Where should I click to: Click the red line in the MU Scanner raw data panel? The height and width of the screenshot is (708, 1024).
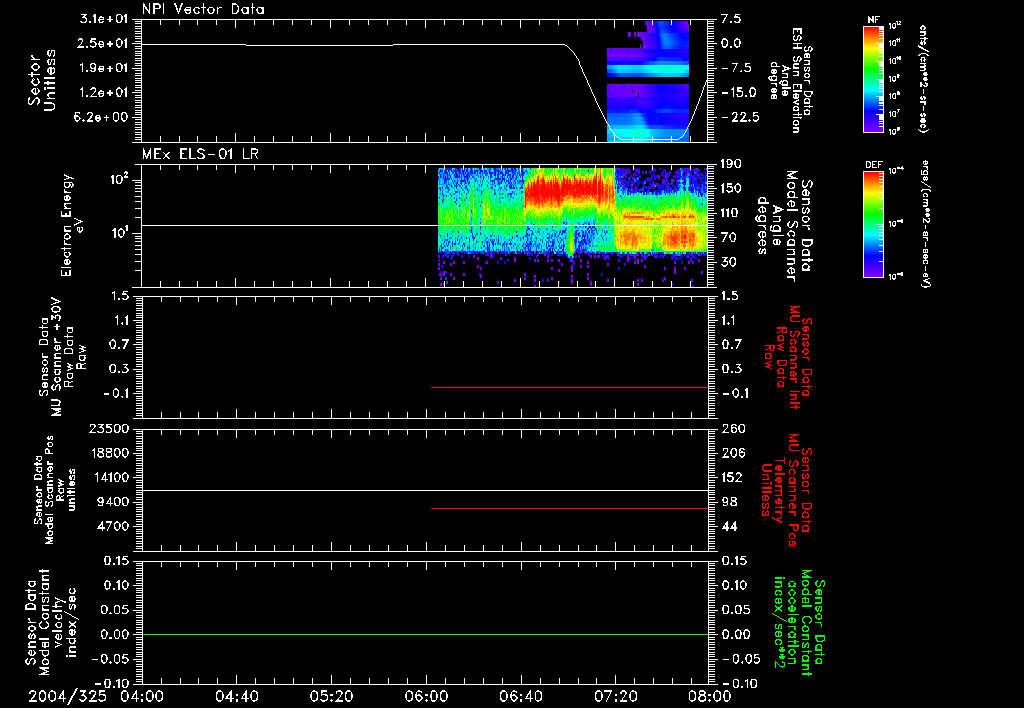[569, 387]
